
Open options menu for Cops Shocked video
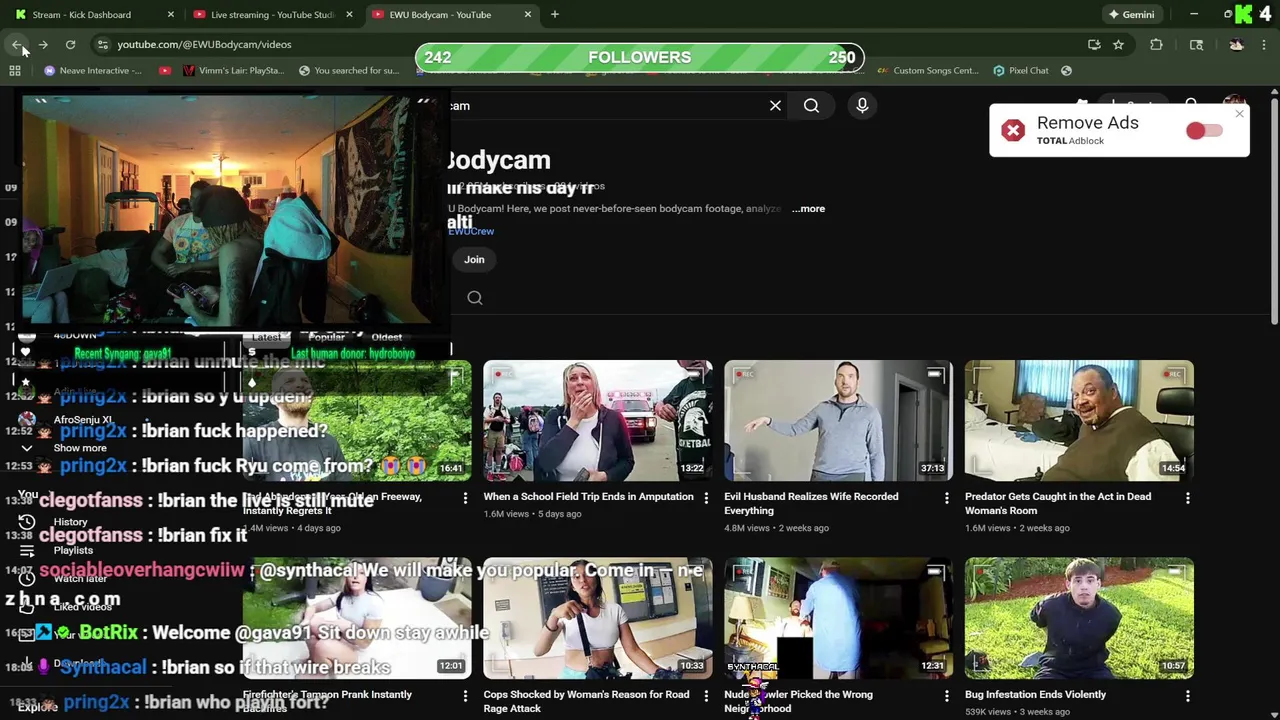(706, 695)
